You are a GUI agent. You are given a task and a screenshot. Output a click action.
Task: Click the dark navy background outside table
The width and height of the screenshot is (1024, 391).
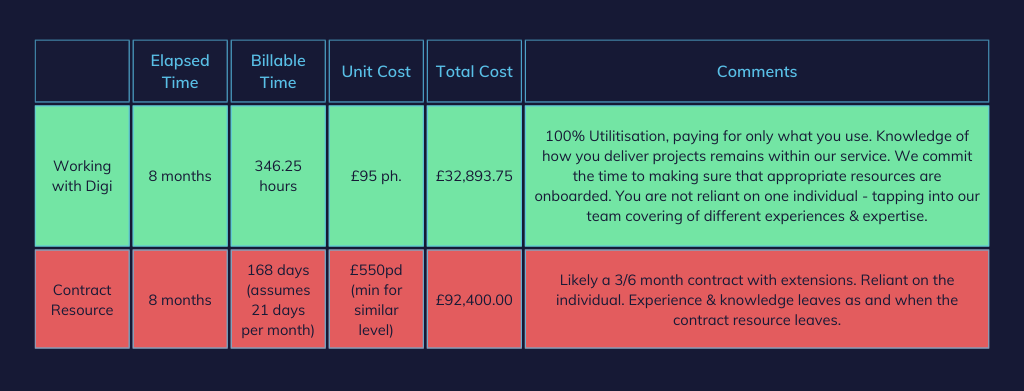click(512, 372)
